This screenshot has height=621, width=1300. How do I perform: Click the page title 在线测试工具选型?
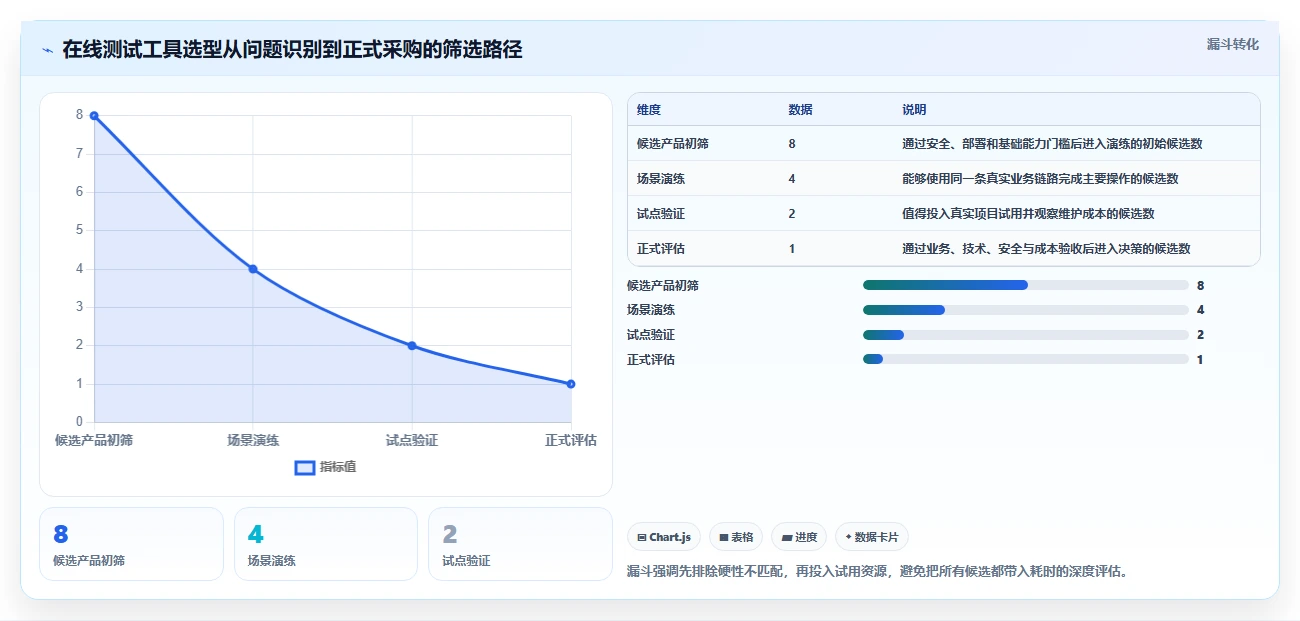(x=292, y=50)
